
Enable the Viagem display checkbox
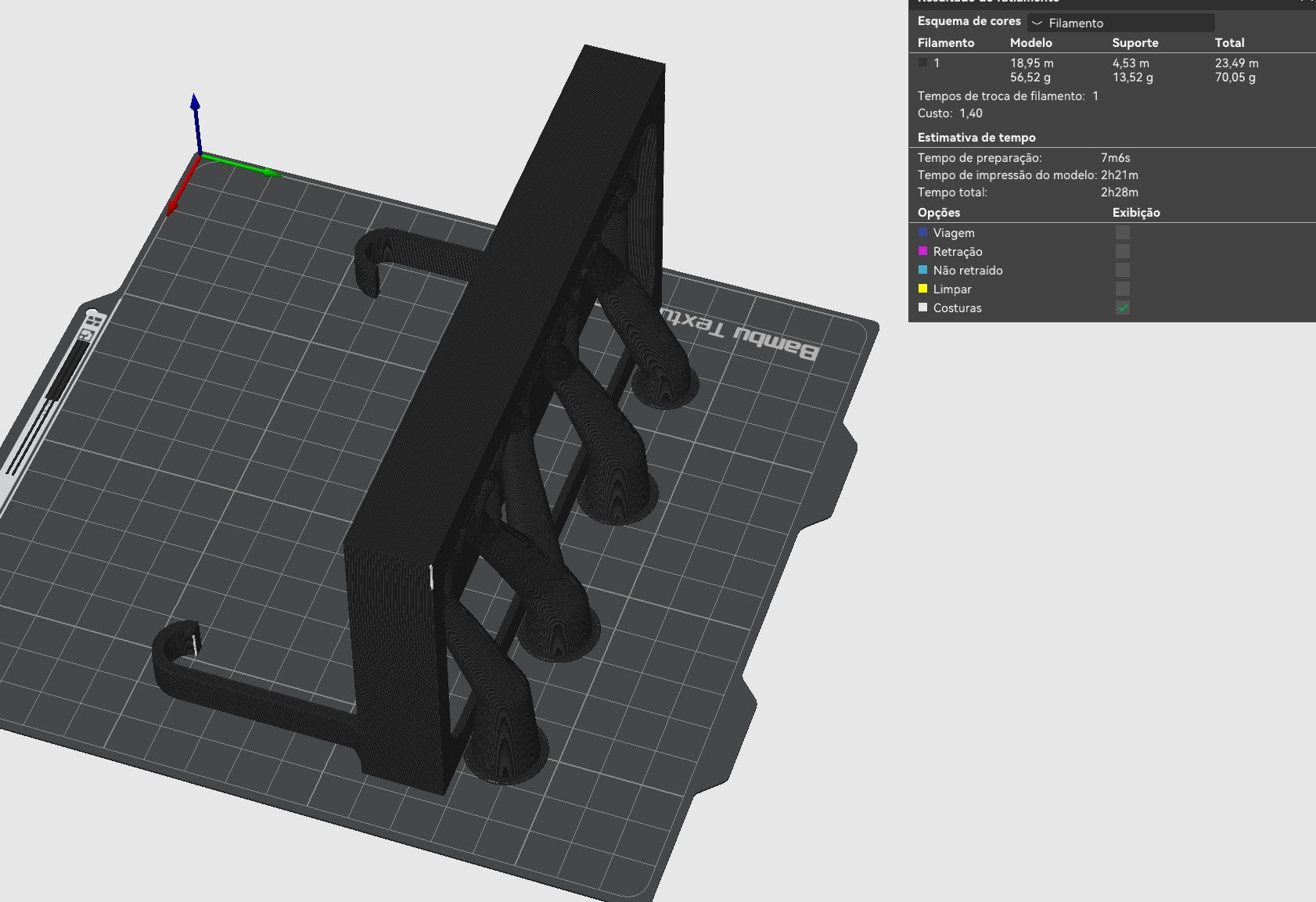pyautogui.click(x=1122, y=232)
